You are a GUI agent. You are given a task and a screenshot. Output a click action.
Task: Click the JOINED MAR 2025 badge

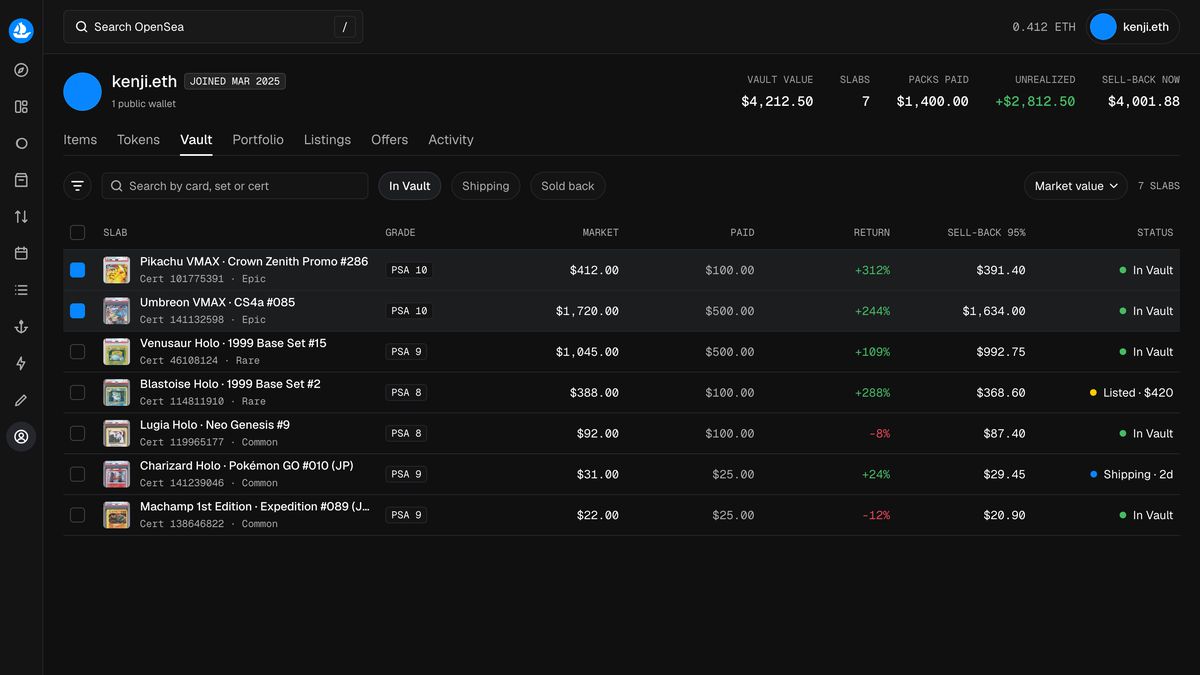point(235,82)
